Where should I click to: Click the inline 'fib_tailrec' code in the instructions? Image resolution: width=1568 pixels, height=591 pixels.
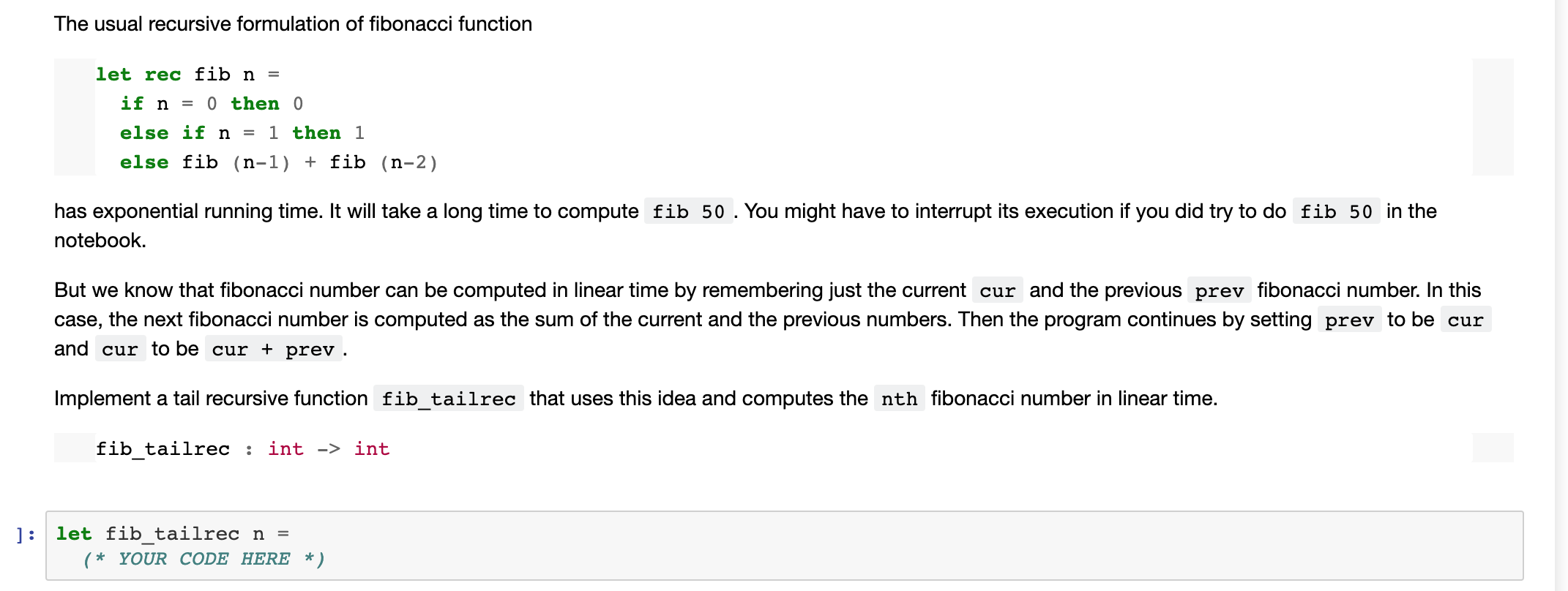[449, 399]
